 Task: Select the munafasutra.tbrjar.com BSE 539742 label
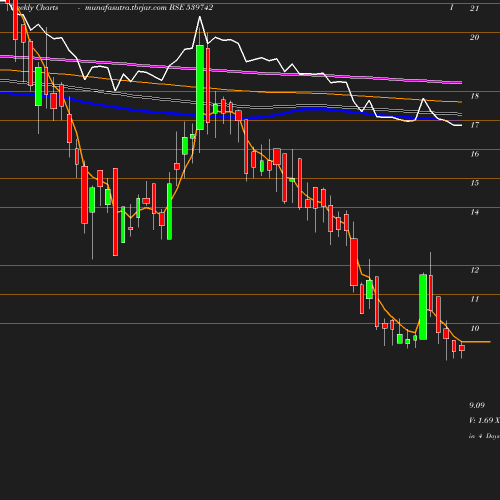pos(149,8)
